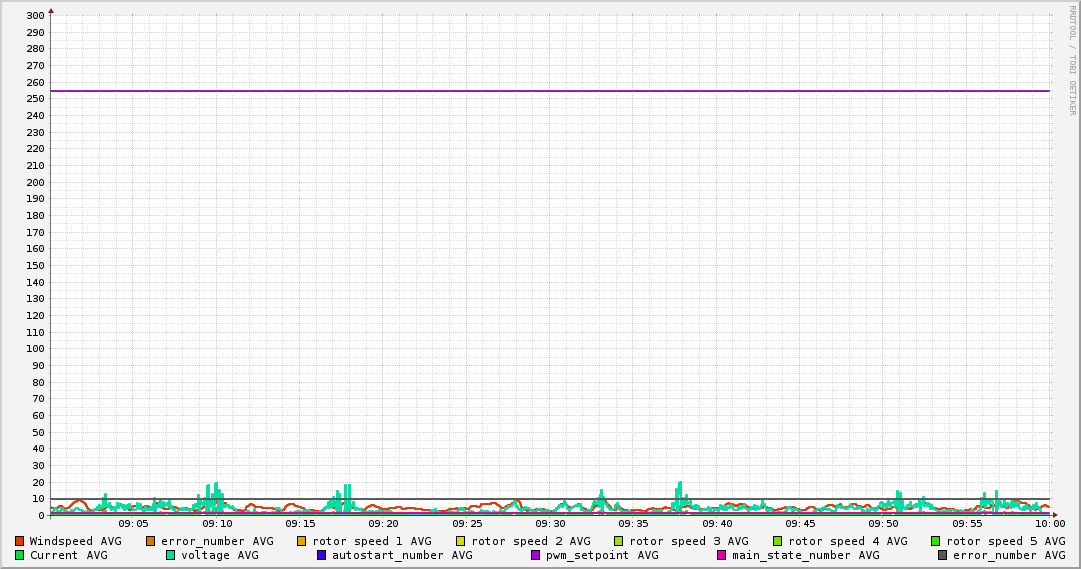The image size is (1081, 569).
Task: Click the pink main_state_number AVG swatch
Action: point(722,555)
